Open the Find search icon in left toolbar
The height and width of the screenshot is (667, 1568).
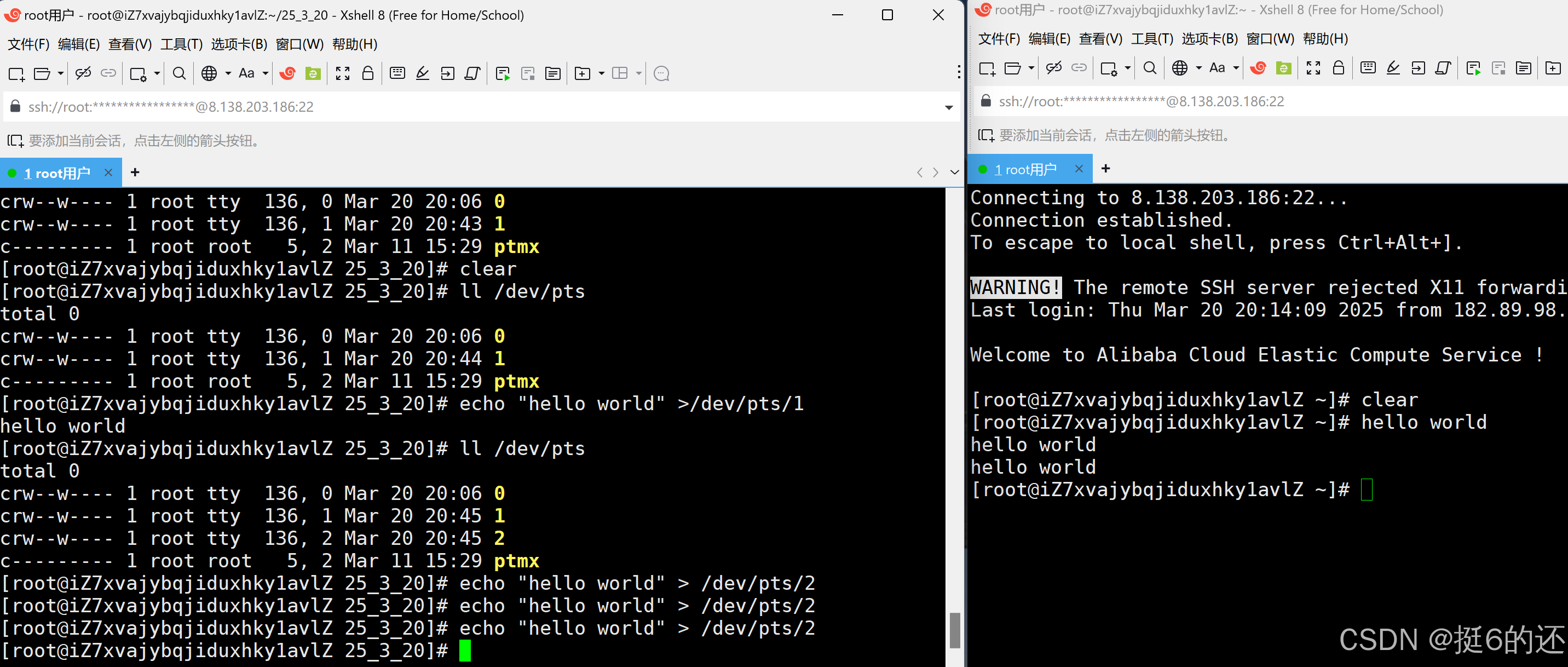179,73
